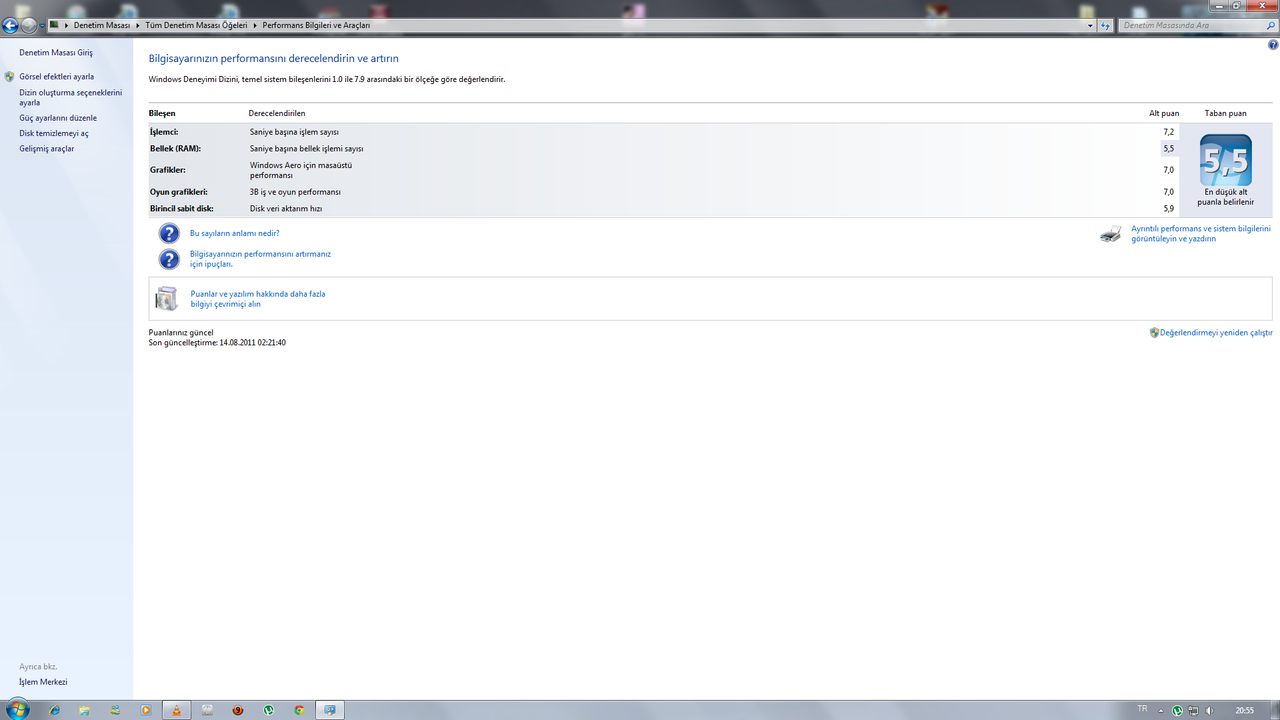The height and width of the screenshot is (720, 1280).
Task: Click the Back navigation arrow
Action: click(x=10, y=25)
